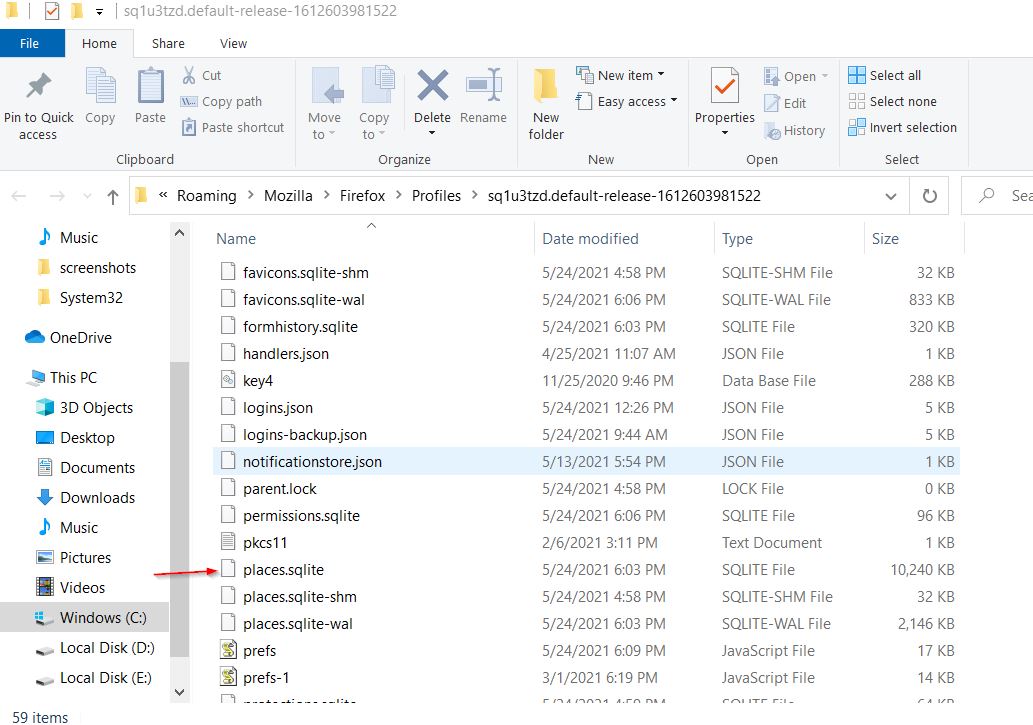
Task: Go up one folder level arrow
Action: click(113, 196)
